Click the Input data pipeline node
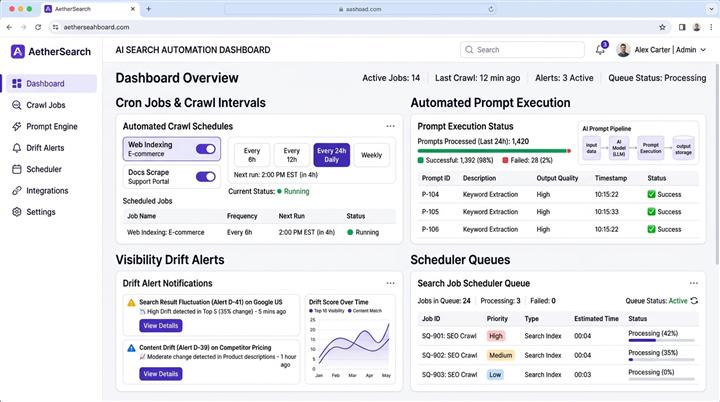 point(591,148)
